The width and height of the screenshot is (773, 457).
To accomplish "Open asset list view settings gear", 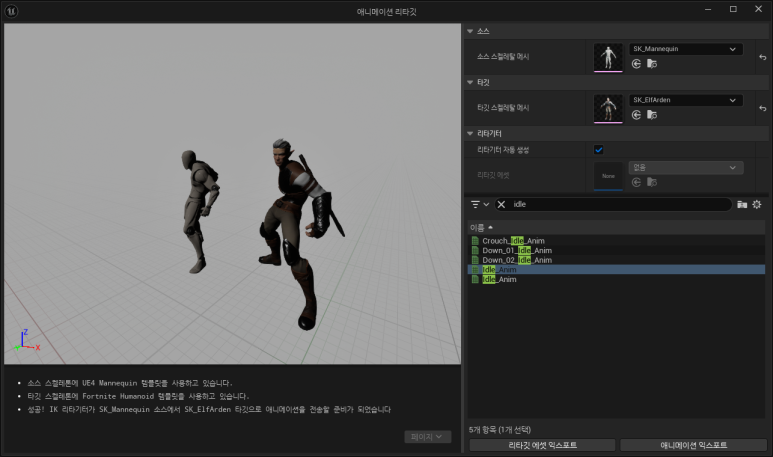I will [757, 204].
